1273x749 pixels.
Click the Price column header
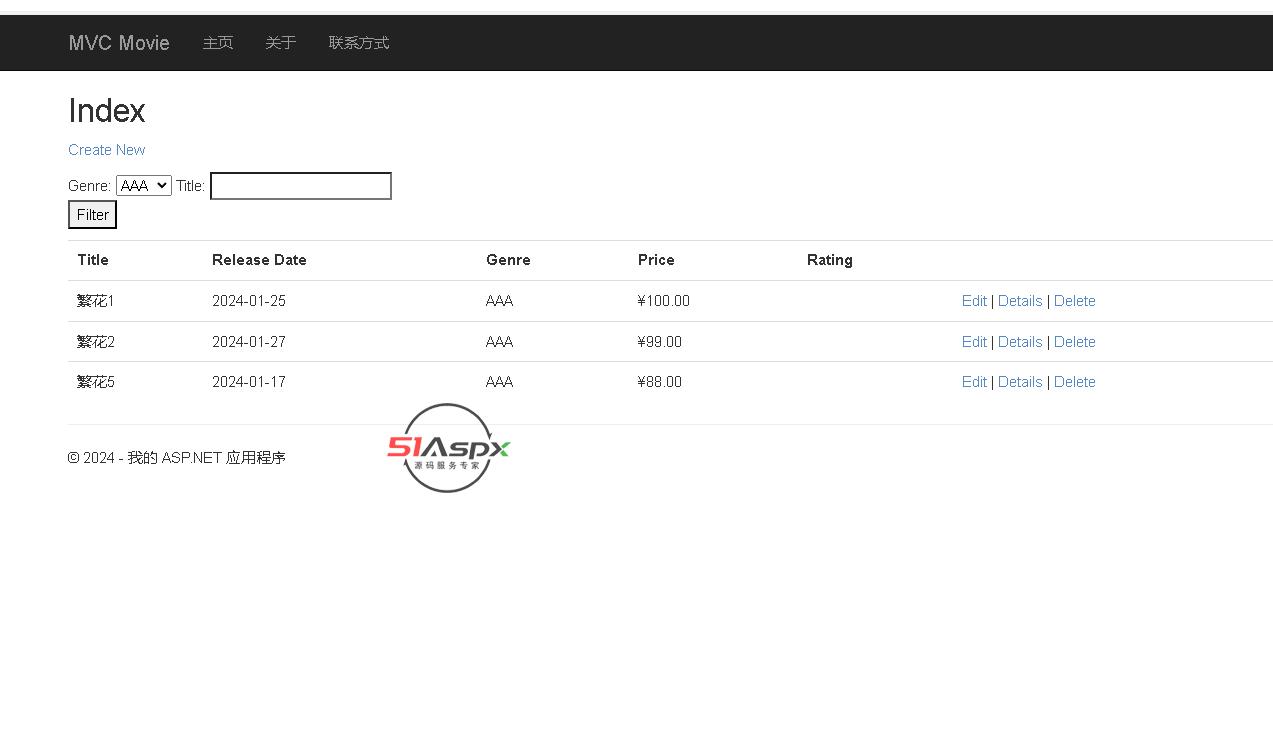(656, 260)
